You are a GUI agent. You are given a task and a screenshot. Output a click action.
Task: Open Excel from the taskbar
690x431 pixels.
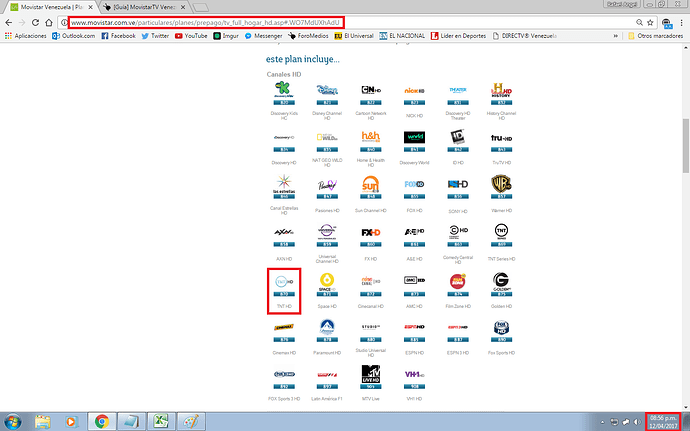(161, 421)
